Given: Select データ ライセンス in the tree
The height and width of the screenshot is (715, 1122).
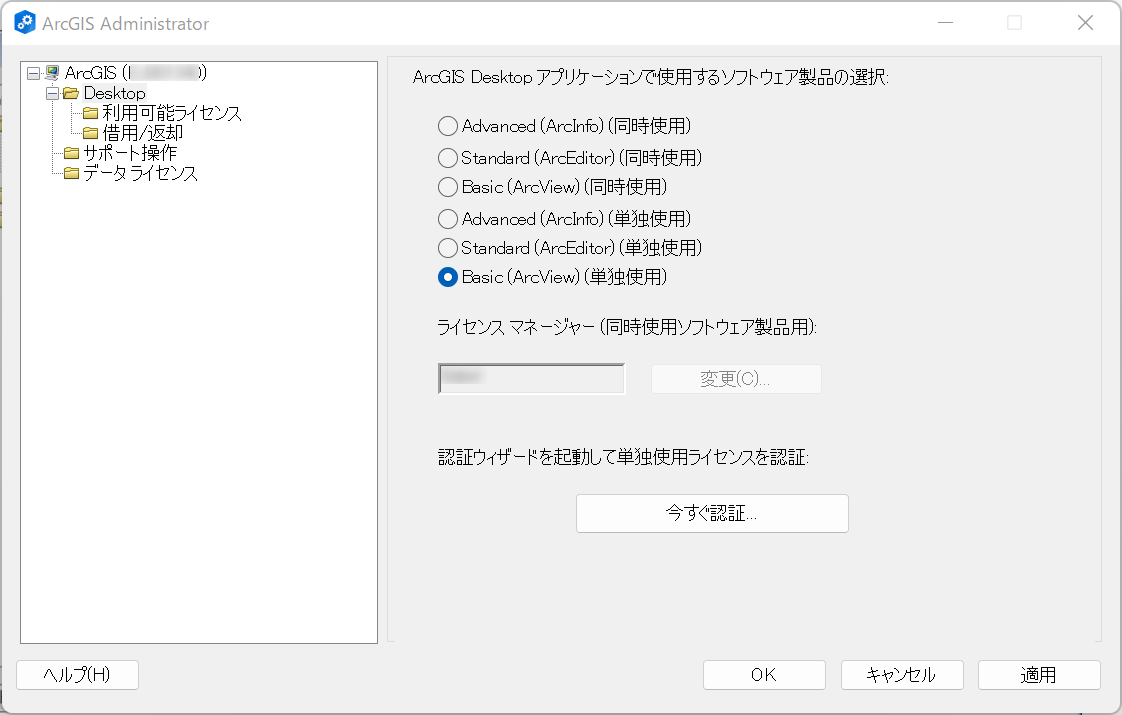Looking at the screenshot, I should coord(140,173).
